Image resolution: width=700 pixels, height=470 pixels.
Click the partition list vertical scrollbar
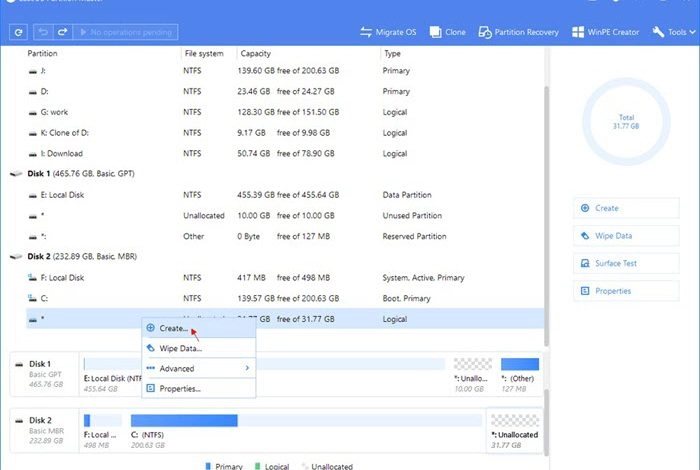point(546,216)
